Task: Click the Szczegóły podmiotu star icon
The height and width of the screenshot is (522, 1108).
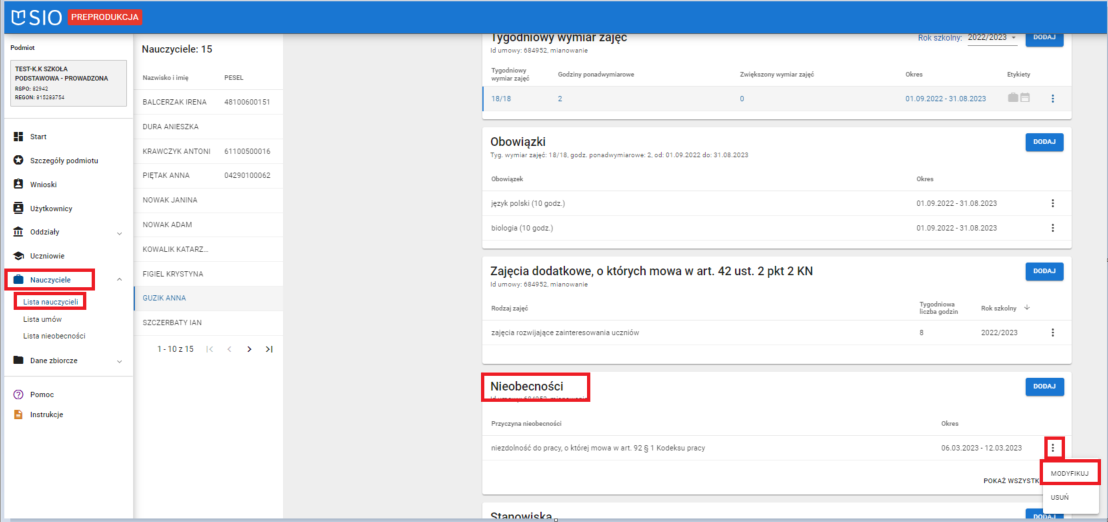Action: point(18,160)
